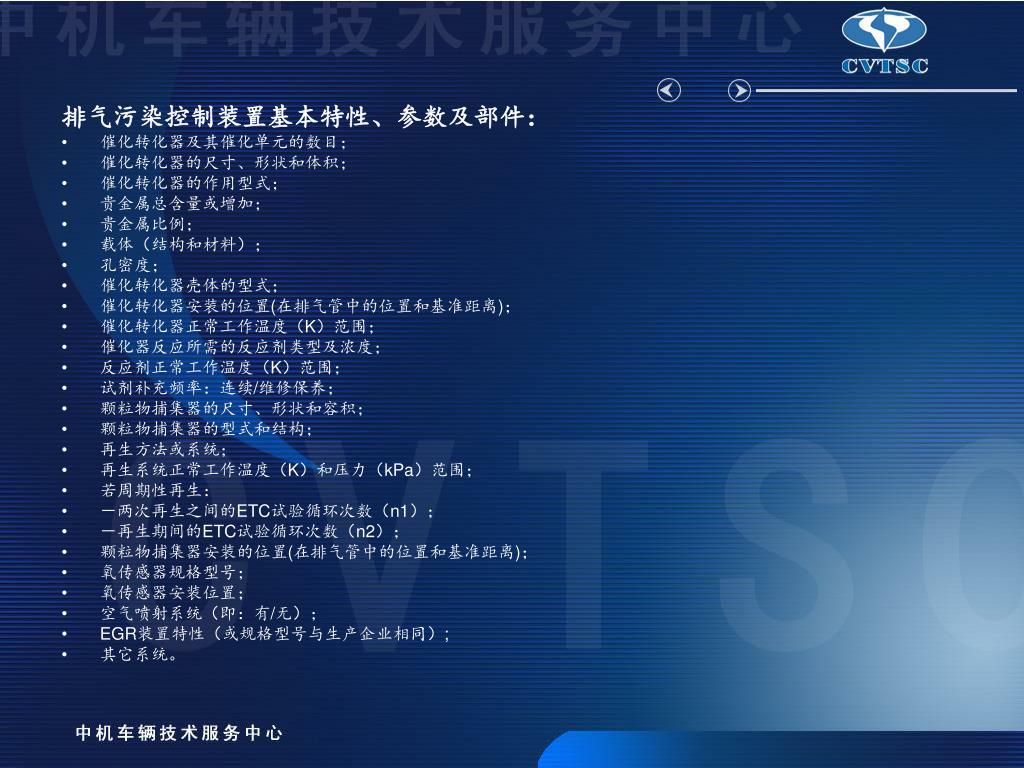Image resolution: width=1024 pixels, height=768 pixels.
Task: Select line EGR装置特性
Action: click(x=275, y=633)
